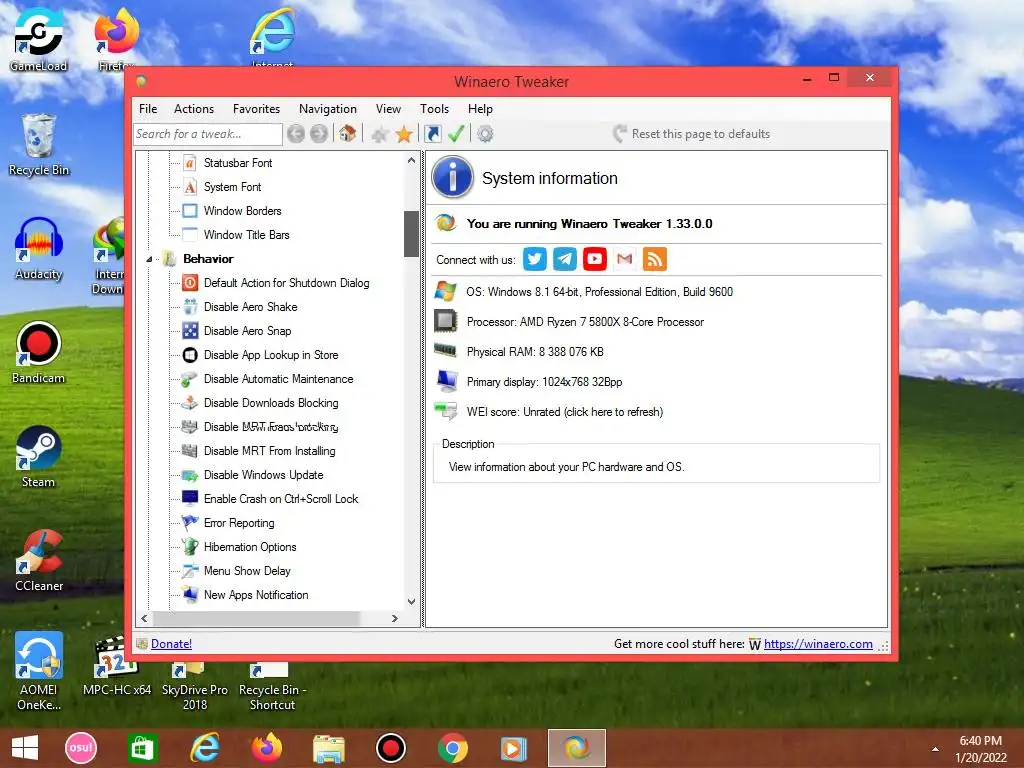Screen dimensions: 1024x768
Task: Open the gold favorites star icon
Action: (404, 134)
